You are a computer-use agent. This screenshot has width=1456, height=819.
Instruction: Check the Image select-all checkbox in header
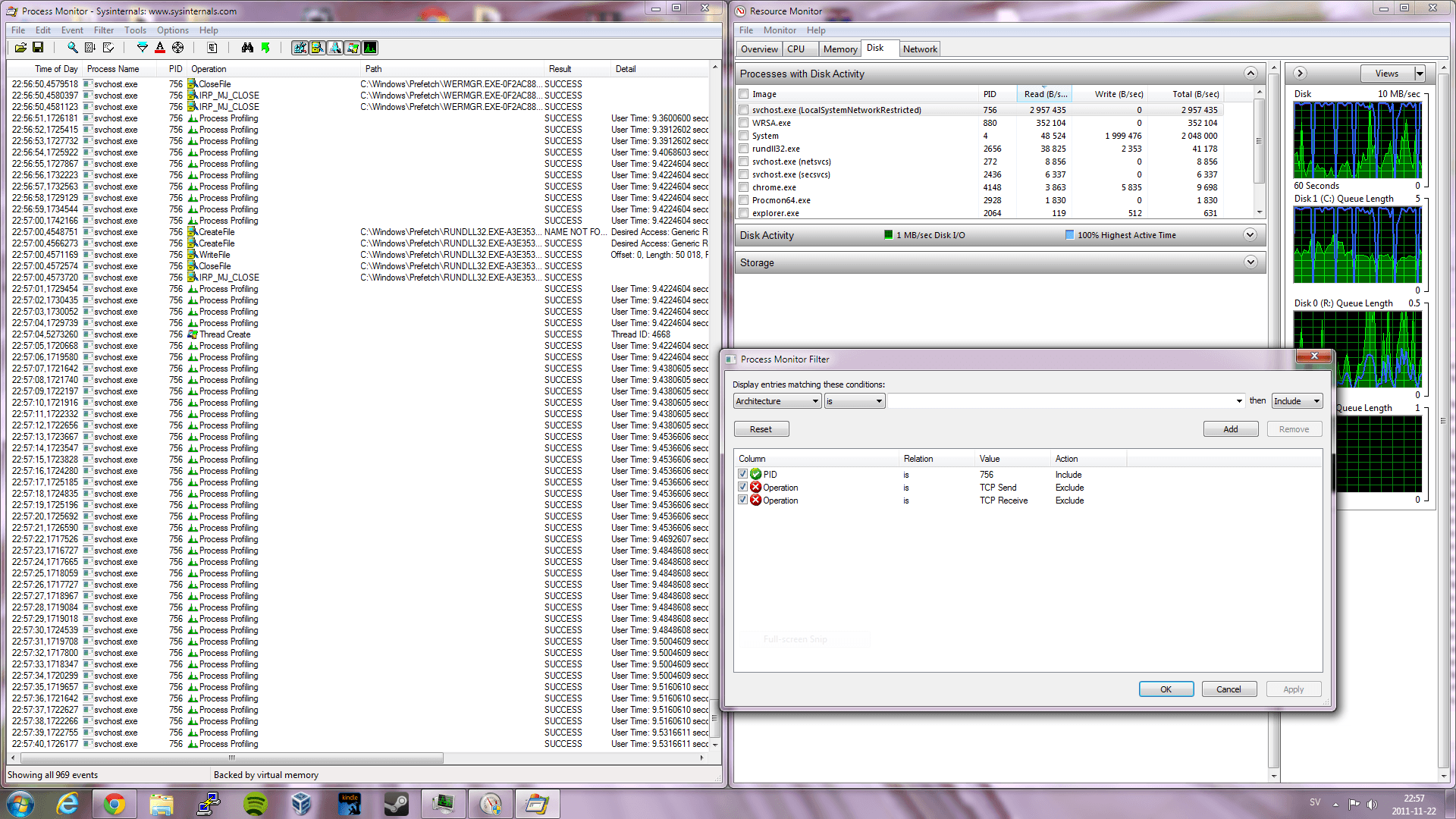[744, 94]
